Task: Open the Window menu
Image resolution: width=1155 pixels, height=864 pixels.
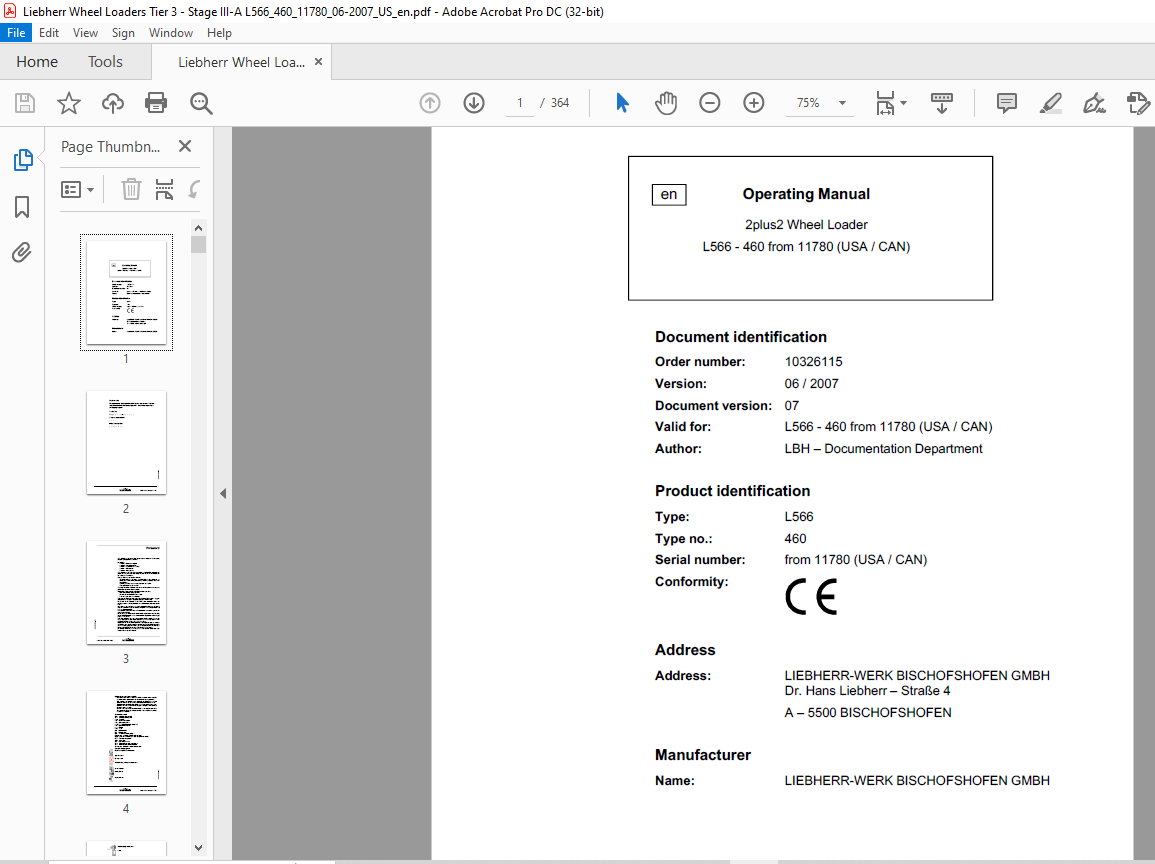Action: [x=171, y=32]
